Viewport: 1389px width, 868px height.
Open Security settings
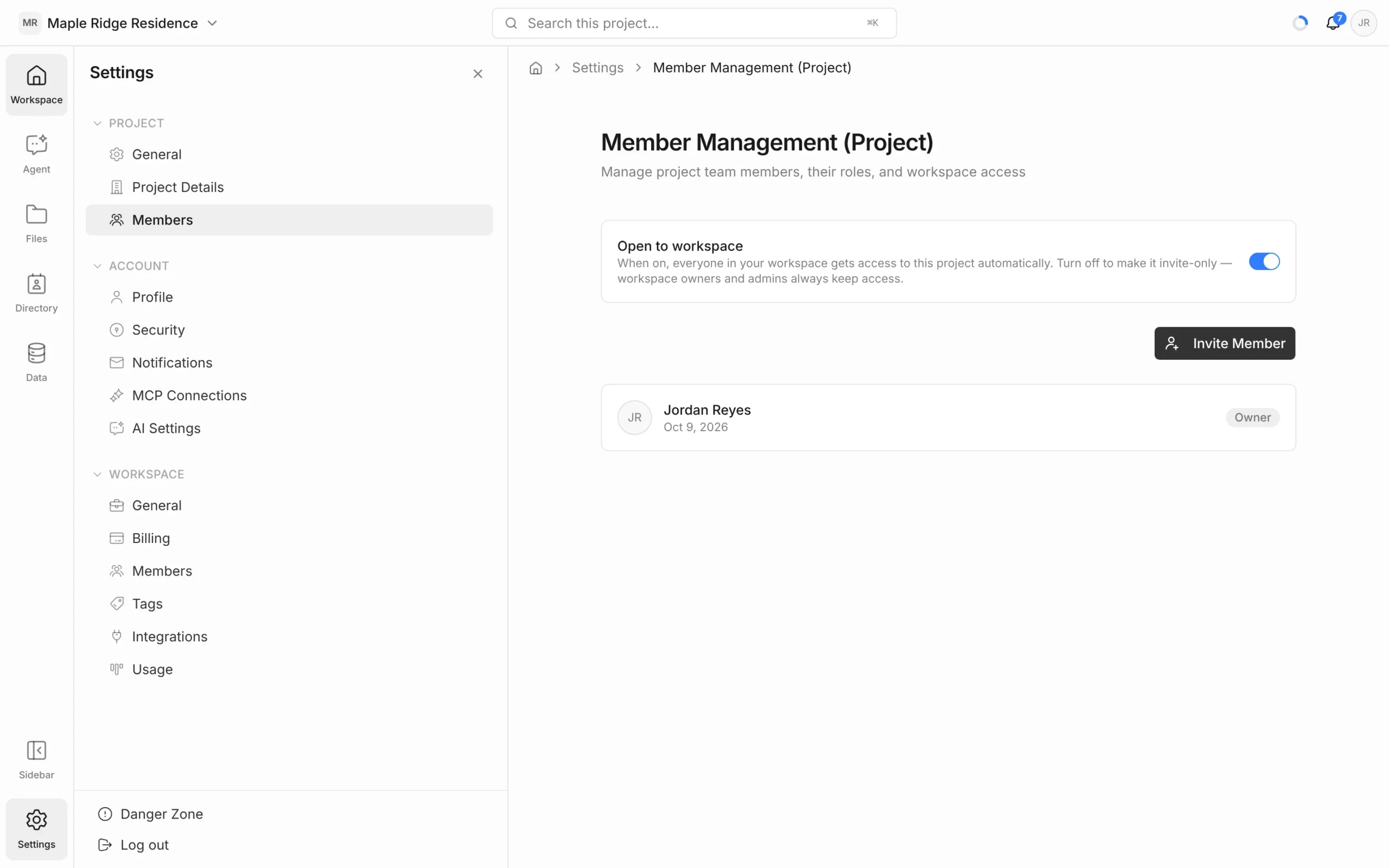[x=289, y=329]
